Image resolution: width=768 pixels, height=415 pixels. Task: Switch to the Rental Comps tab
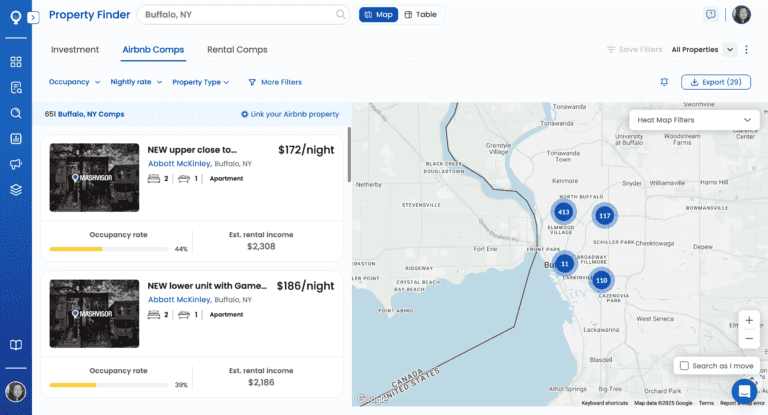pos(237,49)
